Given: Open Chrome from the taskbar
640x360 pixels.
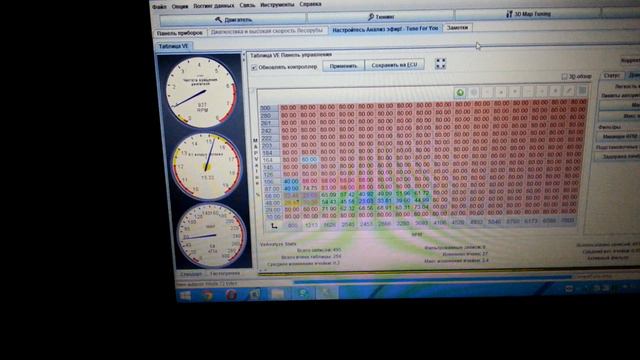Looking at the screenshot, I should coord(207,295).
